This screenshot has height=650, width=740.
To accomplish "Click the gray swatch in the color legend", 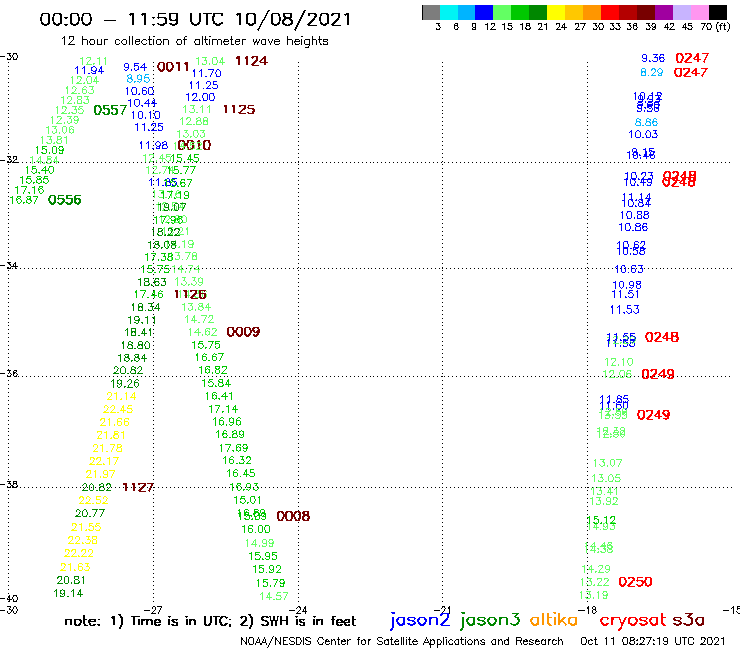I will 431,12.
